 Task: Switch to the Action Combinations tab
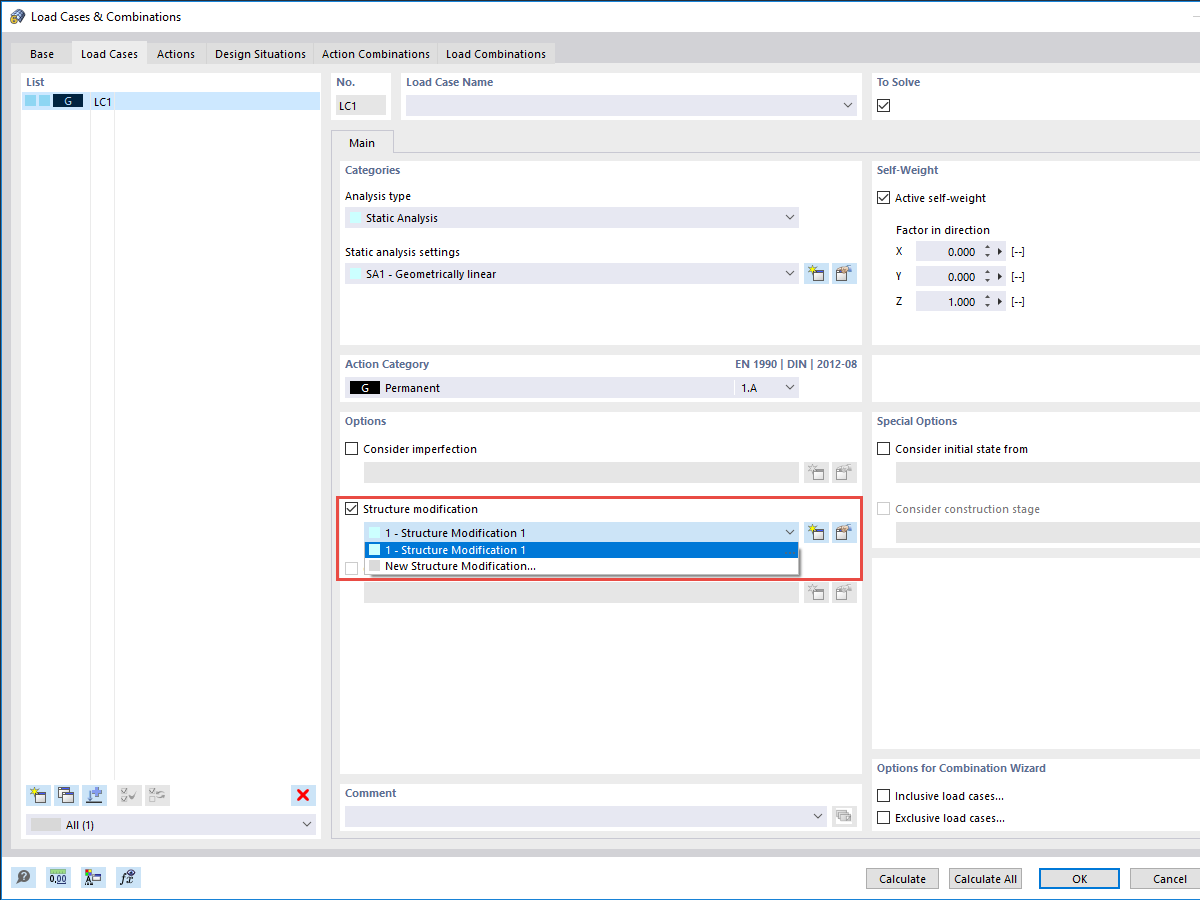click(x=376, y=54)
